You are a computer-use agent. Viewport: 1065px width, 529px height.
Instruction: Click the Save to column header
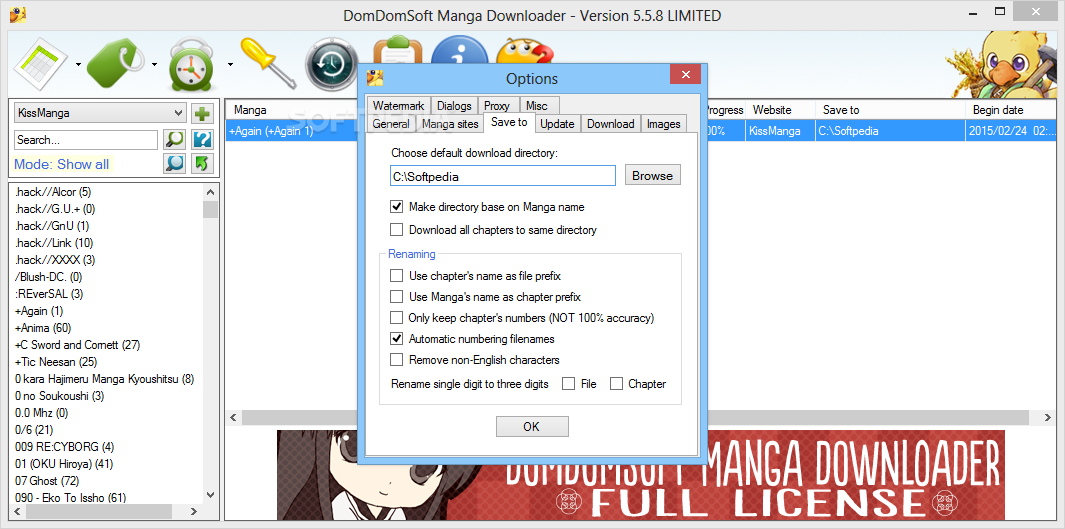tap(890, 110)
